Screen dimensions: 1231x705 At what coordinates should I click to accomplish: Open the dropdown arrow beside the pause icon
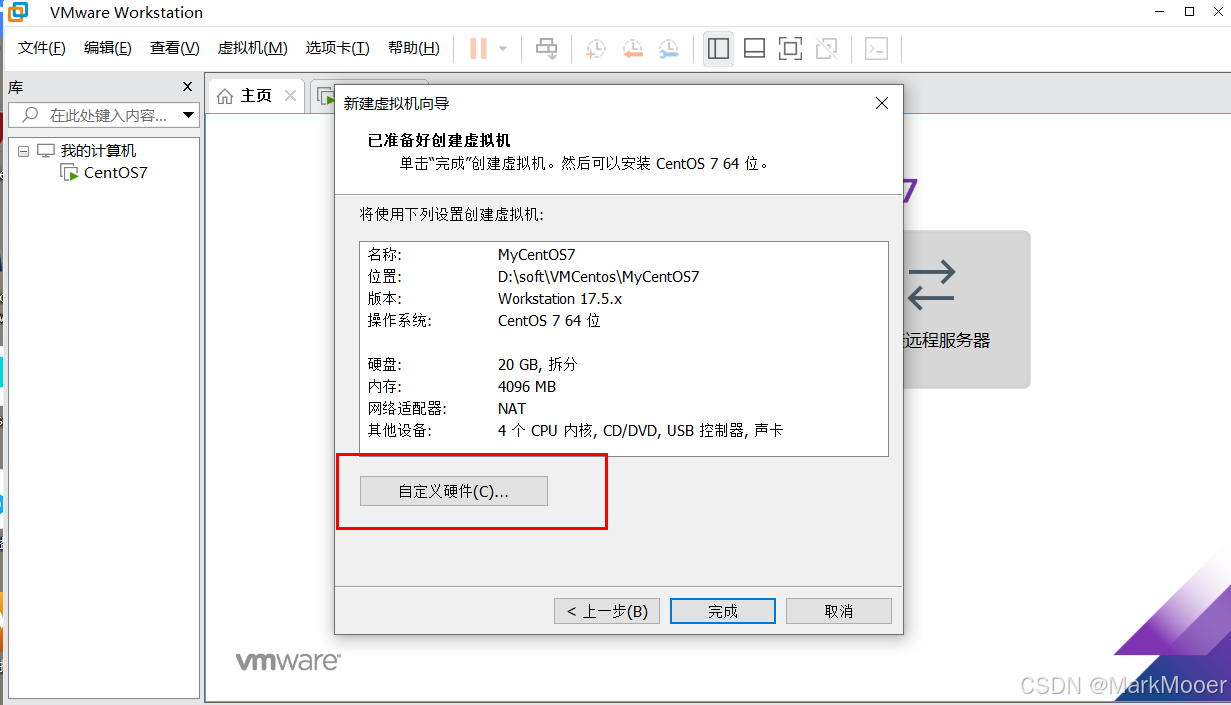point(503,48)
